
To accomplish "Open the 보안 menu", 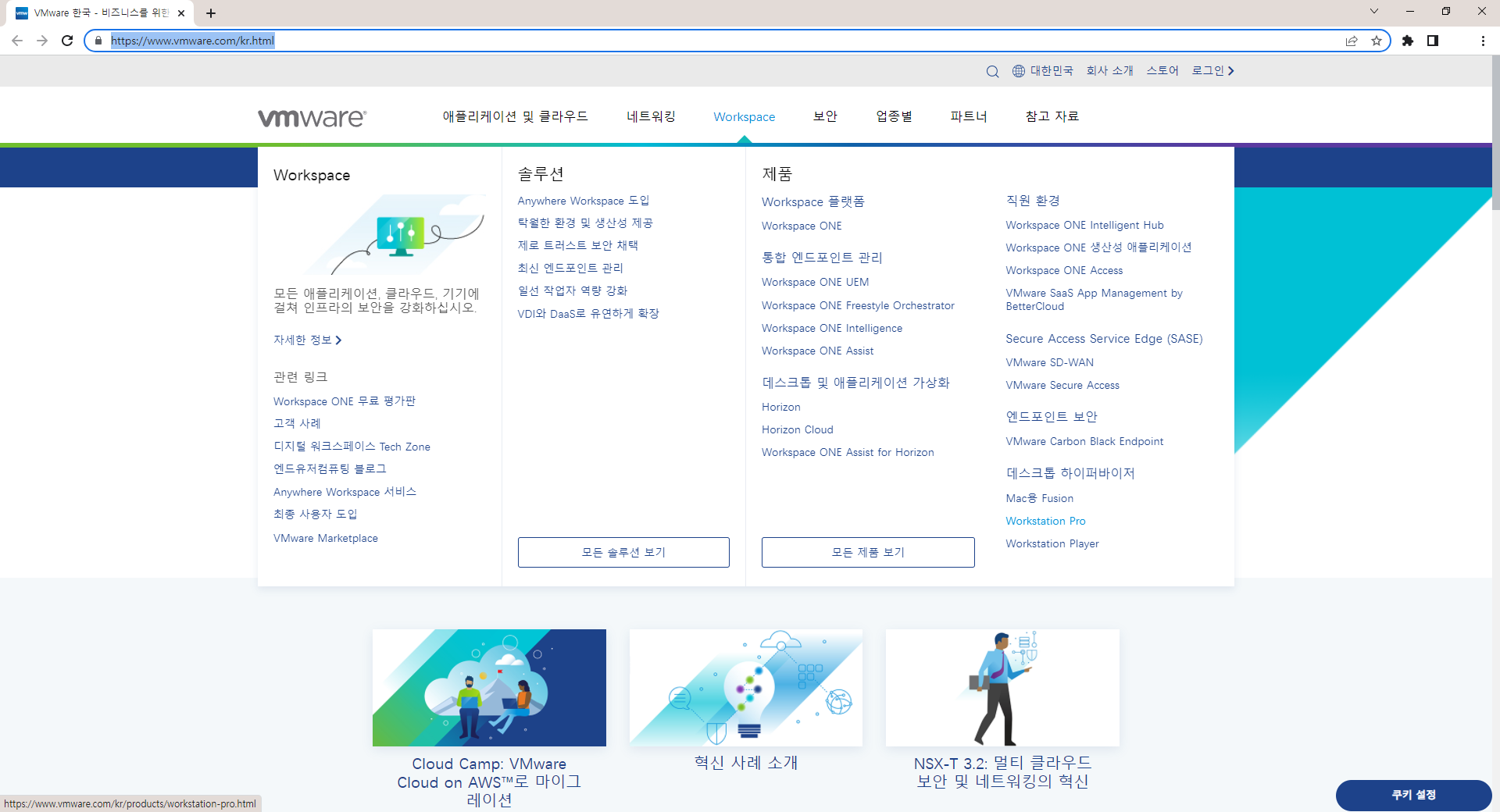I will click(825, 116).
